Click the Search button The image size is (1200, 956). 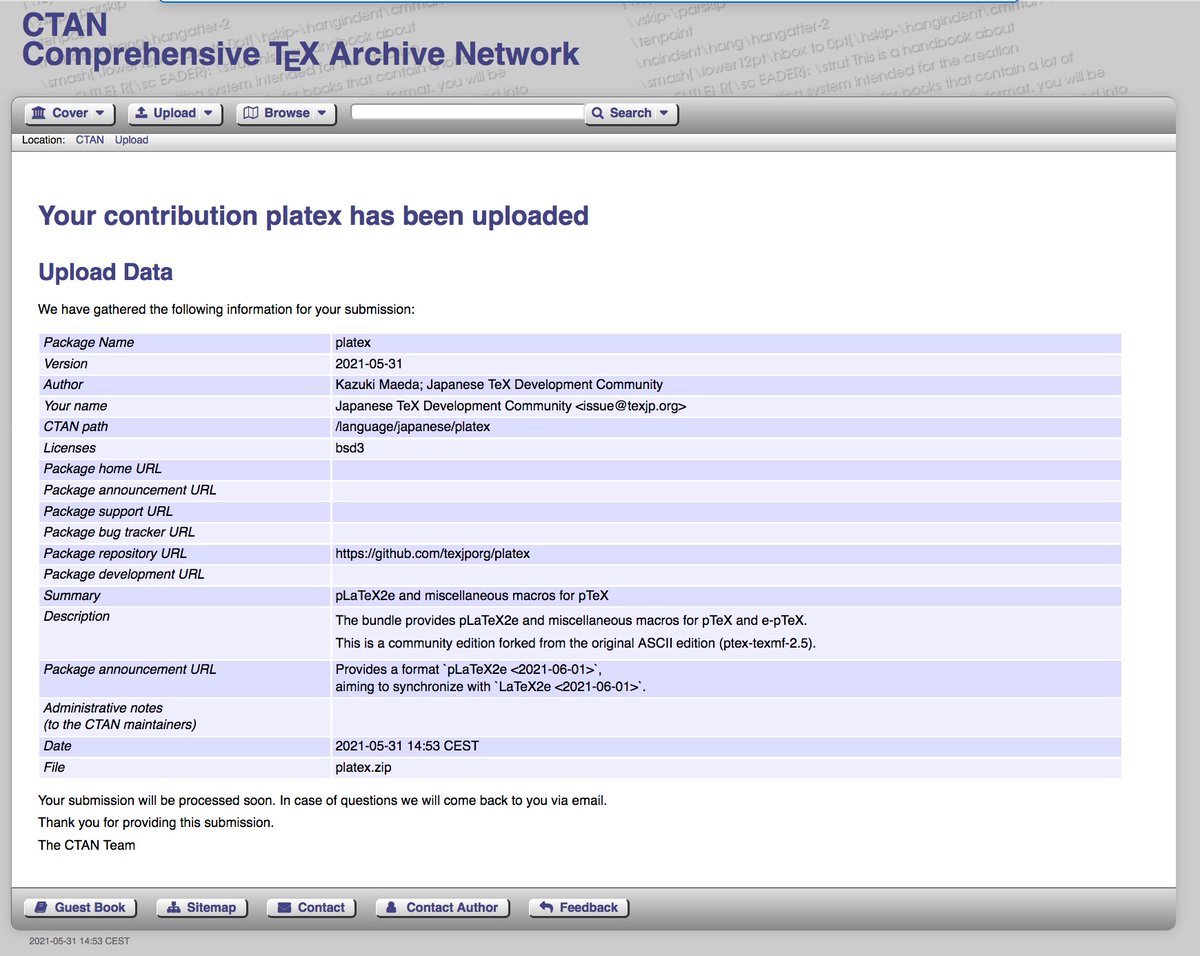pyautogui.click(x=631, y=113)
